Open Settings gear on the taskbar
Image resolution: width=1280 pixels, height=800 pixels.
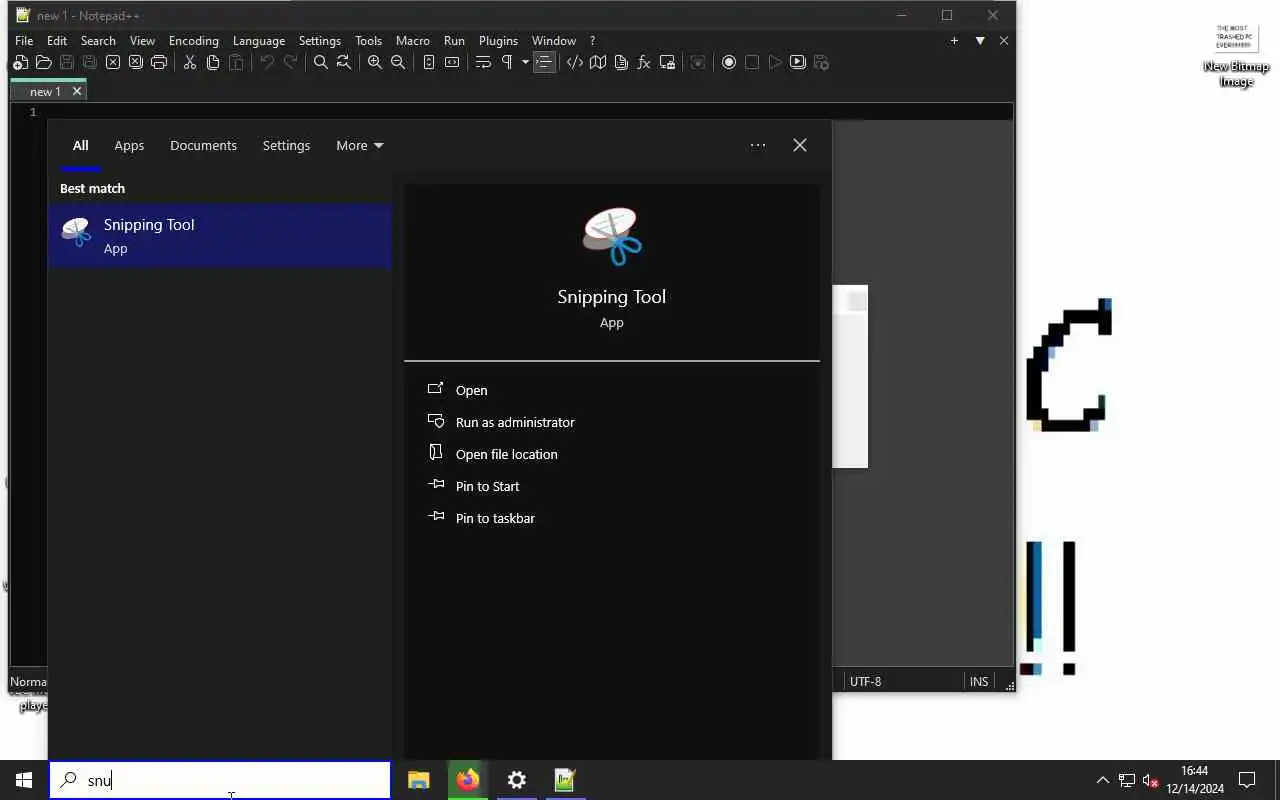click(x=517, y=780)
